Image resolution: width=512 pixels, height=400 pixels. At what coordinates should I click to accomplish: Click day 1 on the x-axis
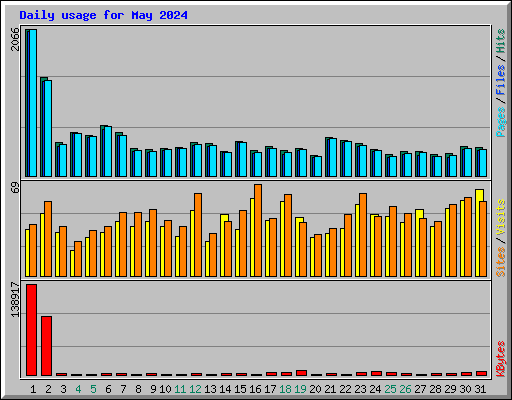pyautogui.click(x=33, y=389)
